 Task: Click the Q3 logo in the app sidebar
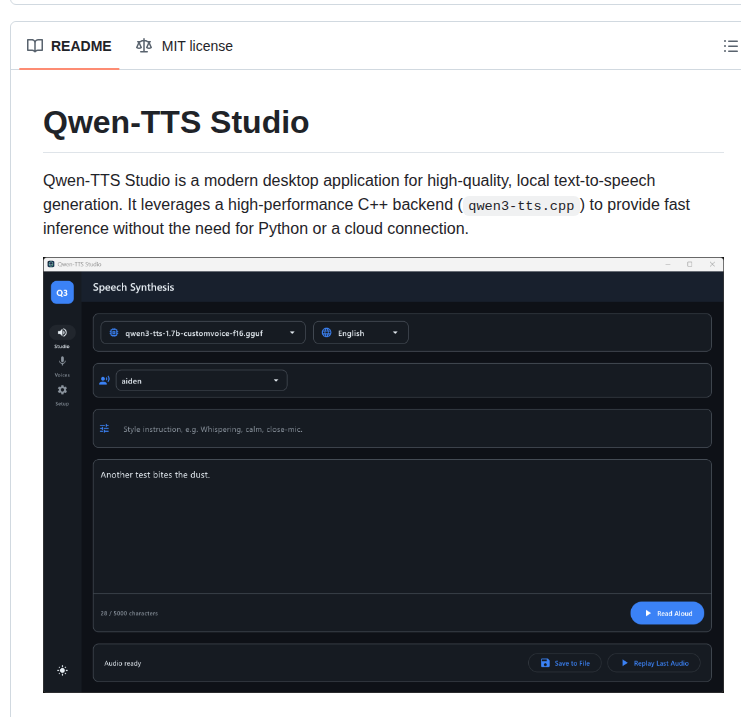62,293
